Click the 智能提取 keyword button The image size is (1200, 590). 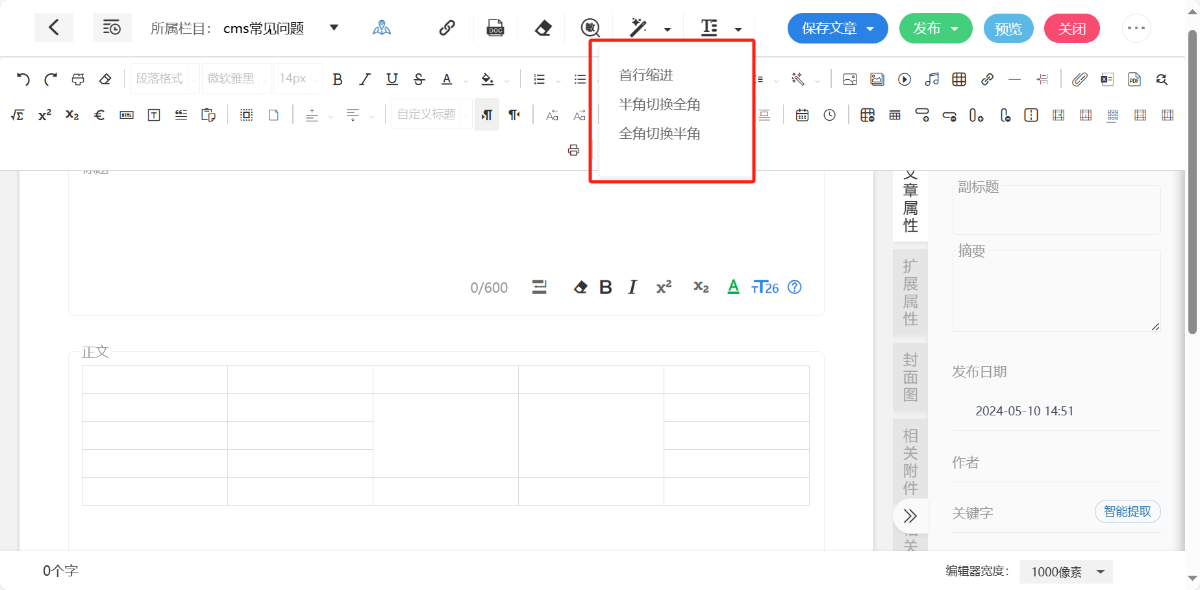click(1127, 512)
